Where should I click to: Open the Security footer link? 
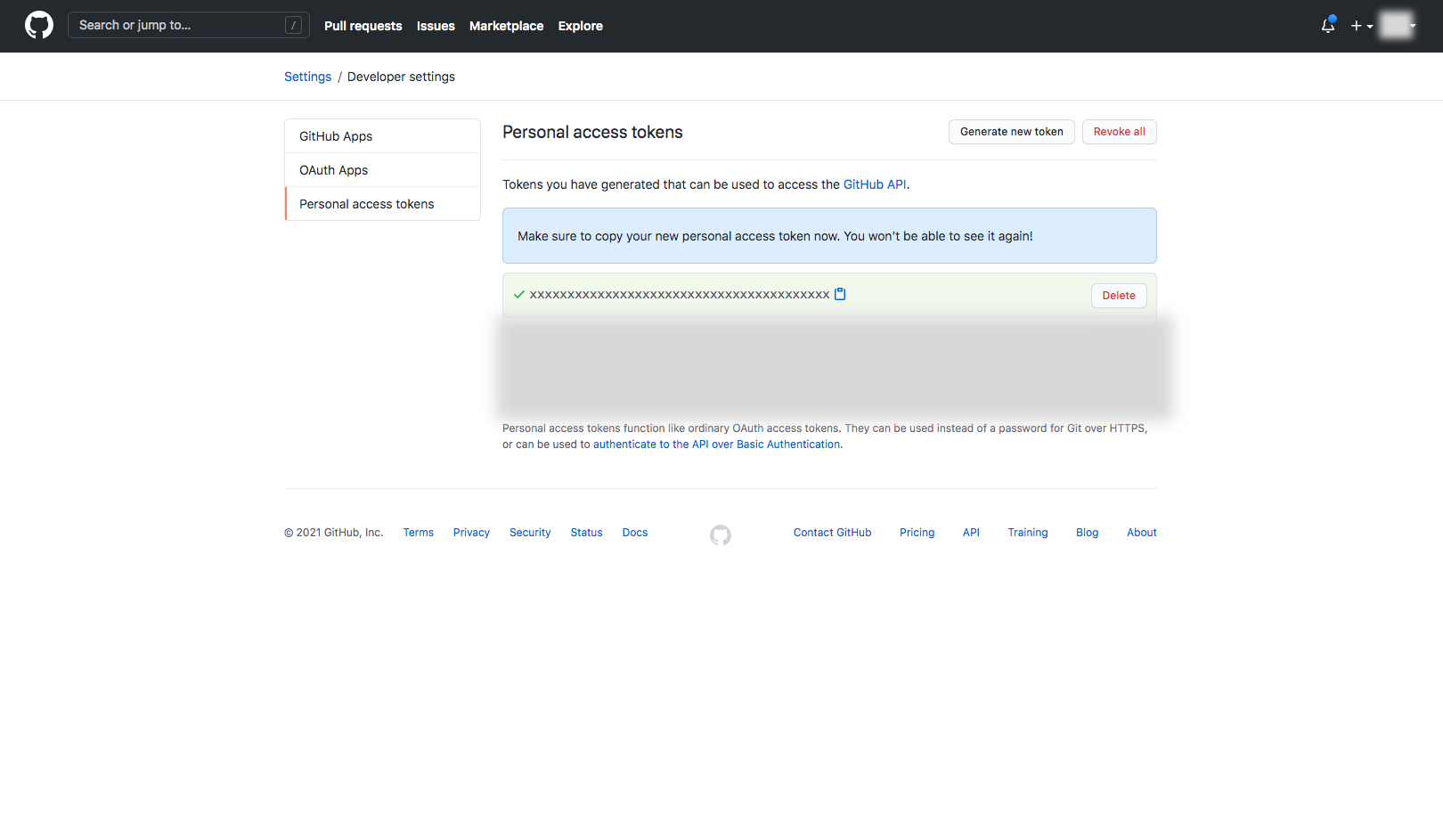[530, 533]
